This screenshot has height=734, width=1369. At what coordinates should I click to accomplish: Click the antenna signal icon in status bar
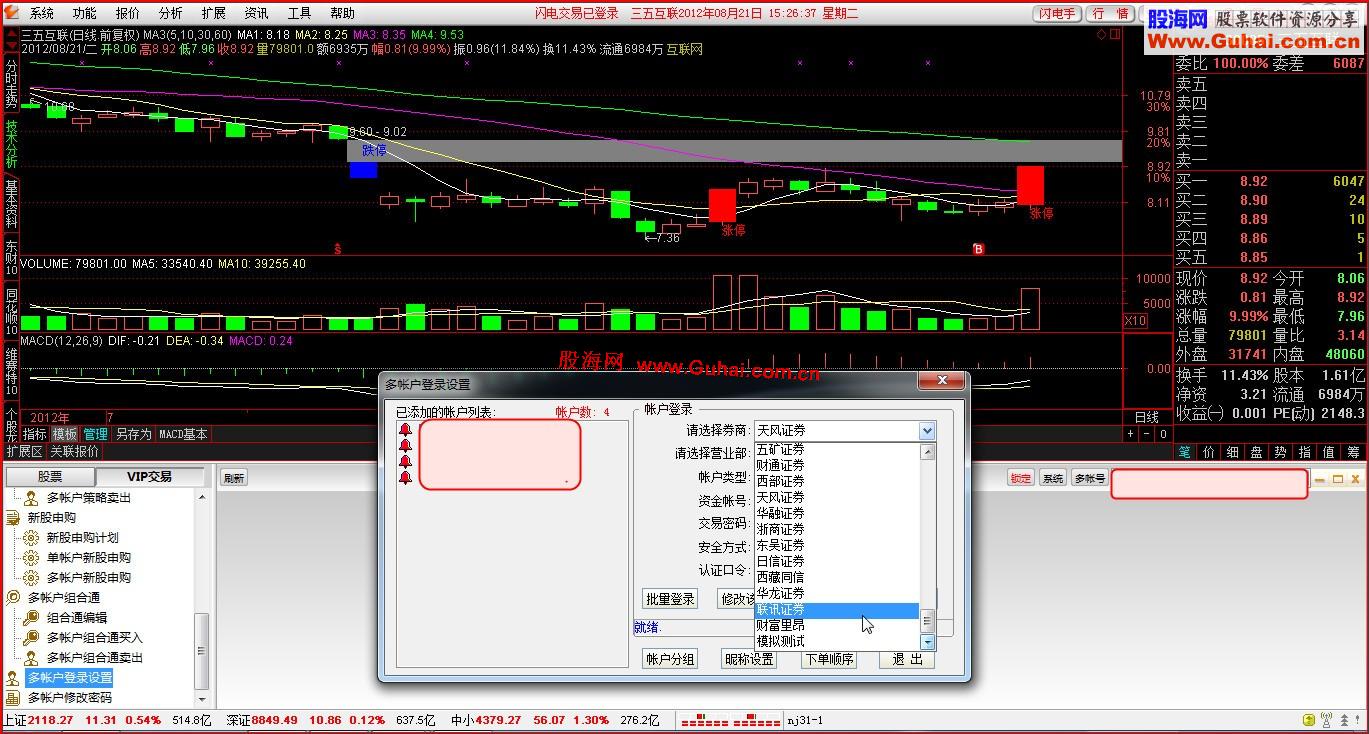pos(1327,720)
